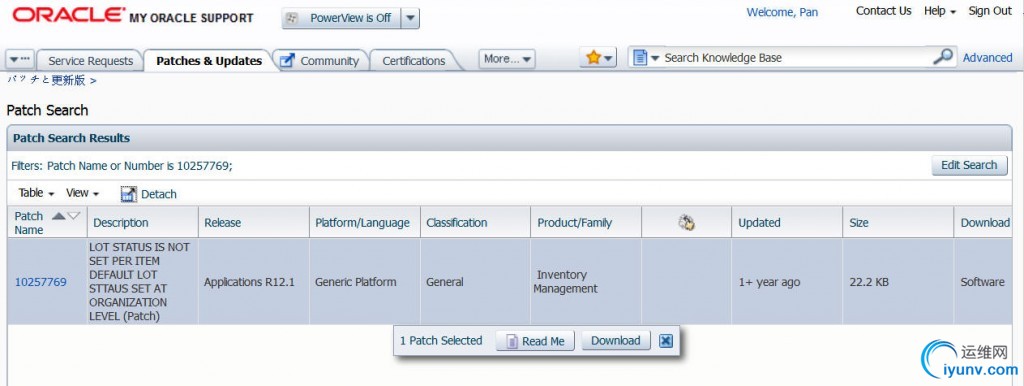Click the Read Me button
The image size is (1024, 386).
[x=535, y=341]
